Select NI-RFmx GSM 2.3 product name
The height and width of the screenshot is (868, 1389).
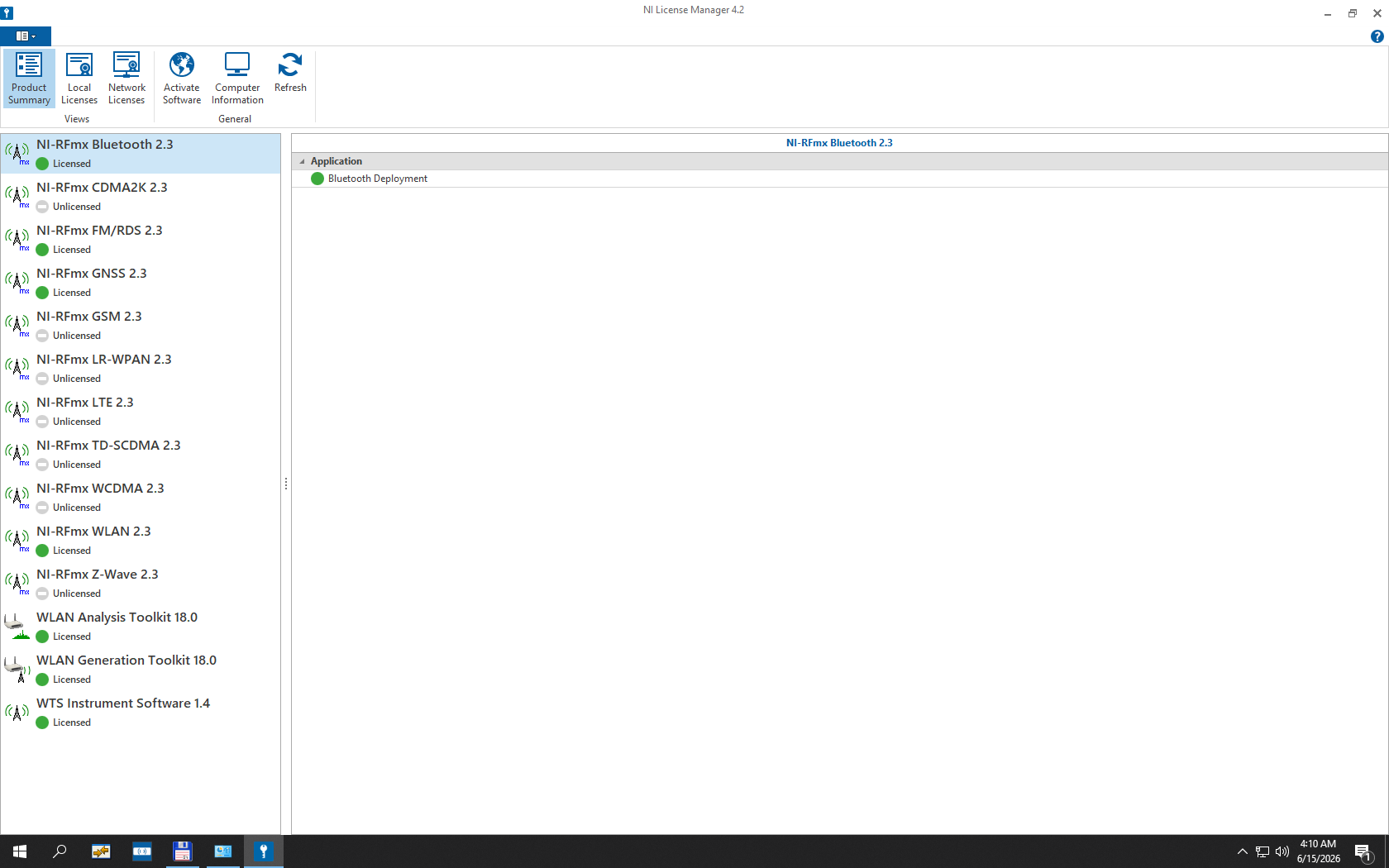tap(89, 317)
